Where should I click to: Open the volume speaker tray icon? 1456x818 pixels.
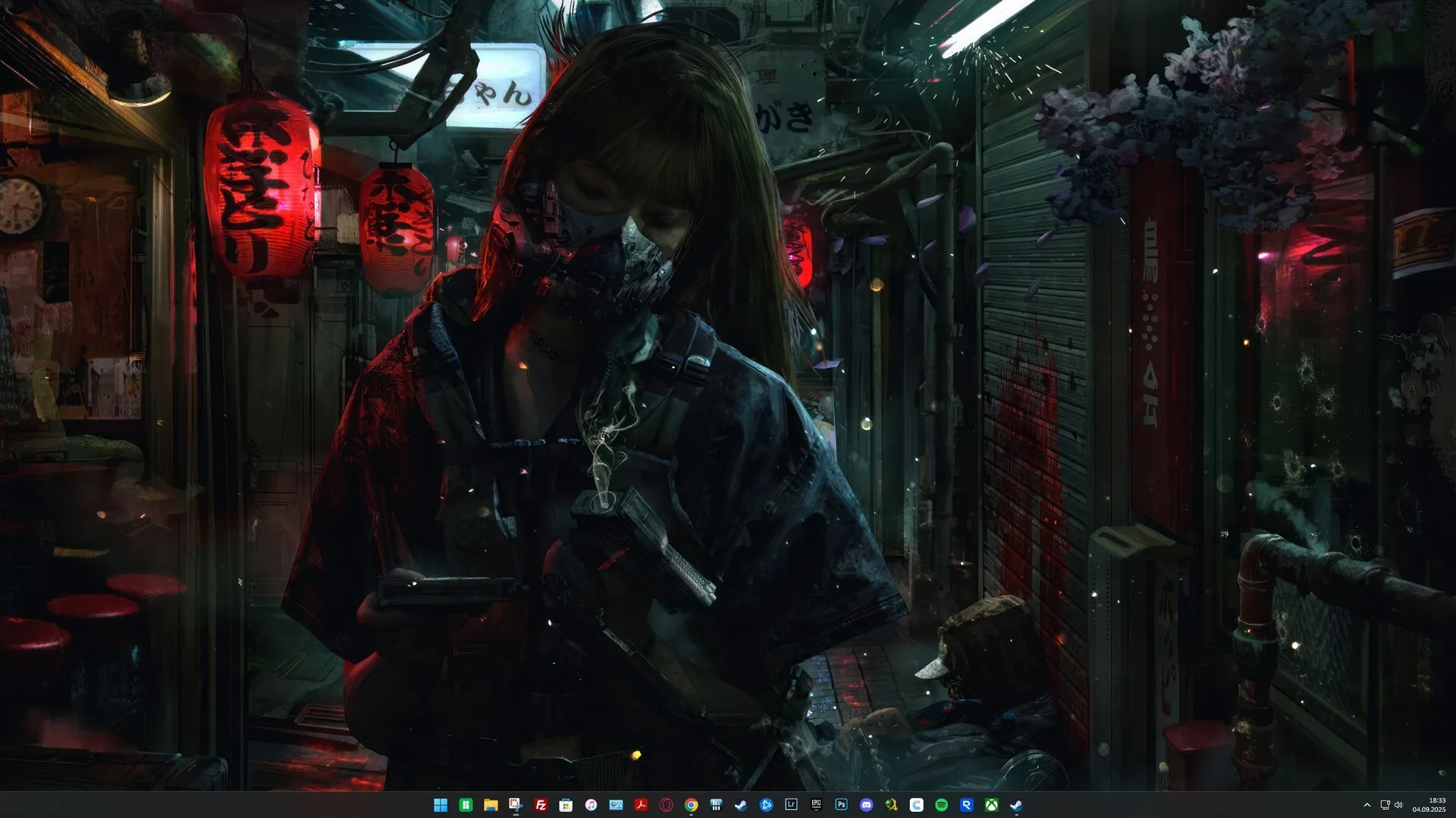[1398, 805]
